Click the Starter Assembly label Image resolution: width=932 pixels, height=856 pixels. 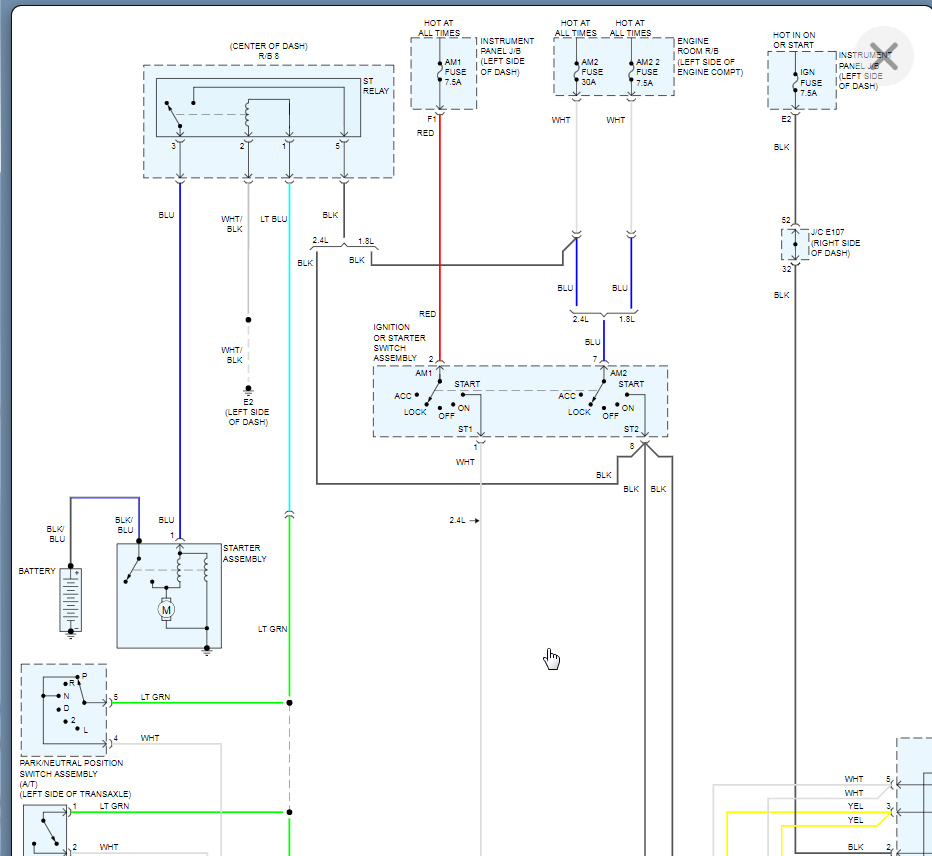coord(244,553)
